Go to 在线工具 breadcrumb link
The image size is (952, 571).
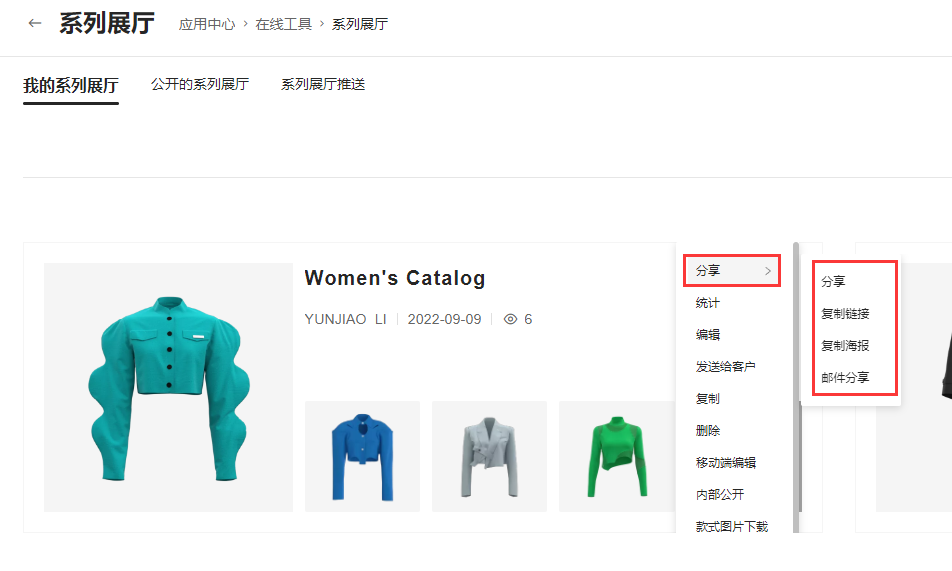[x=283, y=24]
